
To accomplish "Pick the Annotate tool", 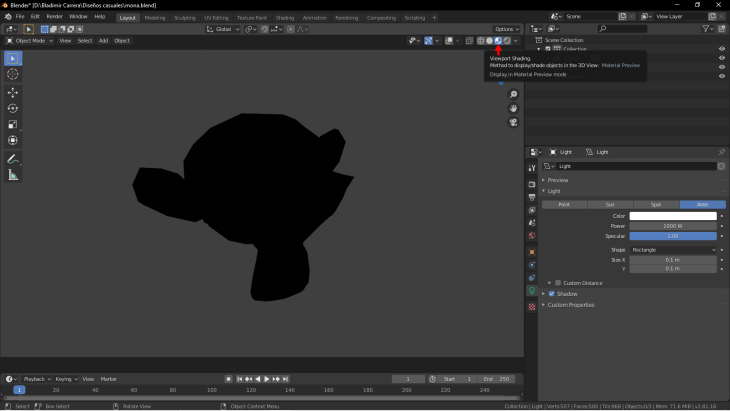I will pos(13,159).
